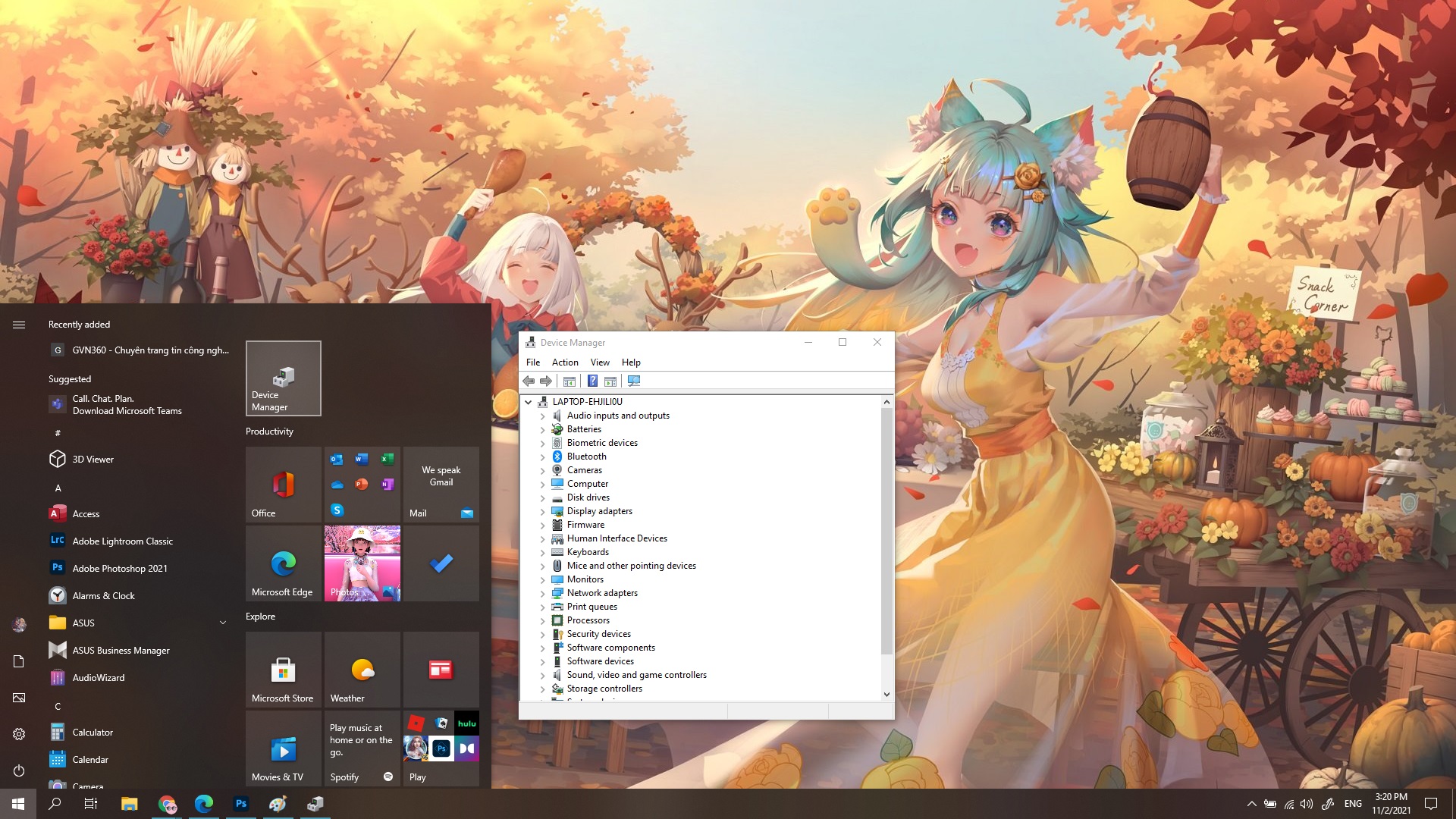Open Movies & TV tile

283,748
